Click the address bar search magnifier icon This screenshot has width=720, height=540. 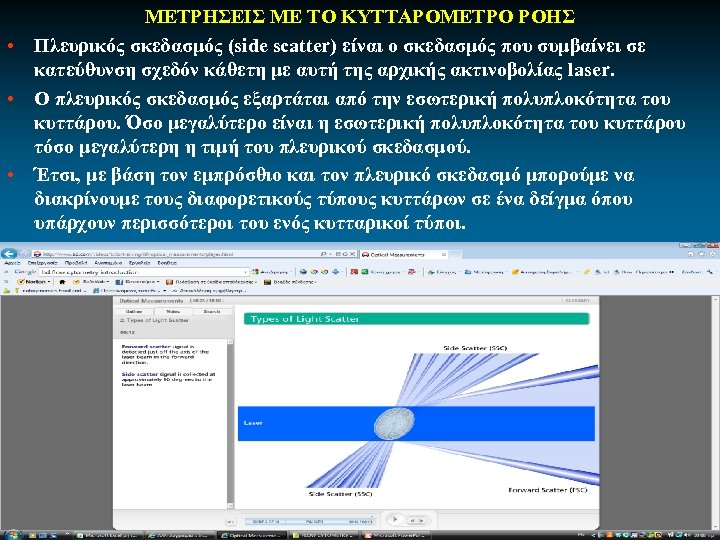click(x=324, y=254)
